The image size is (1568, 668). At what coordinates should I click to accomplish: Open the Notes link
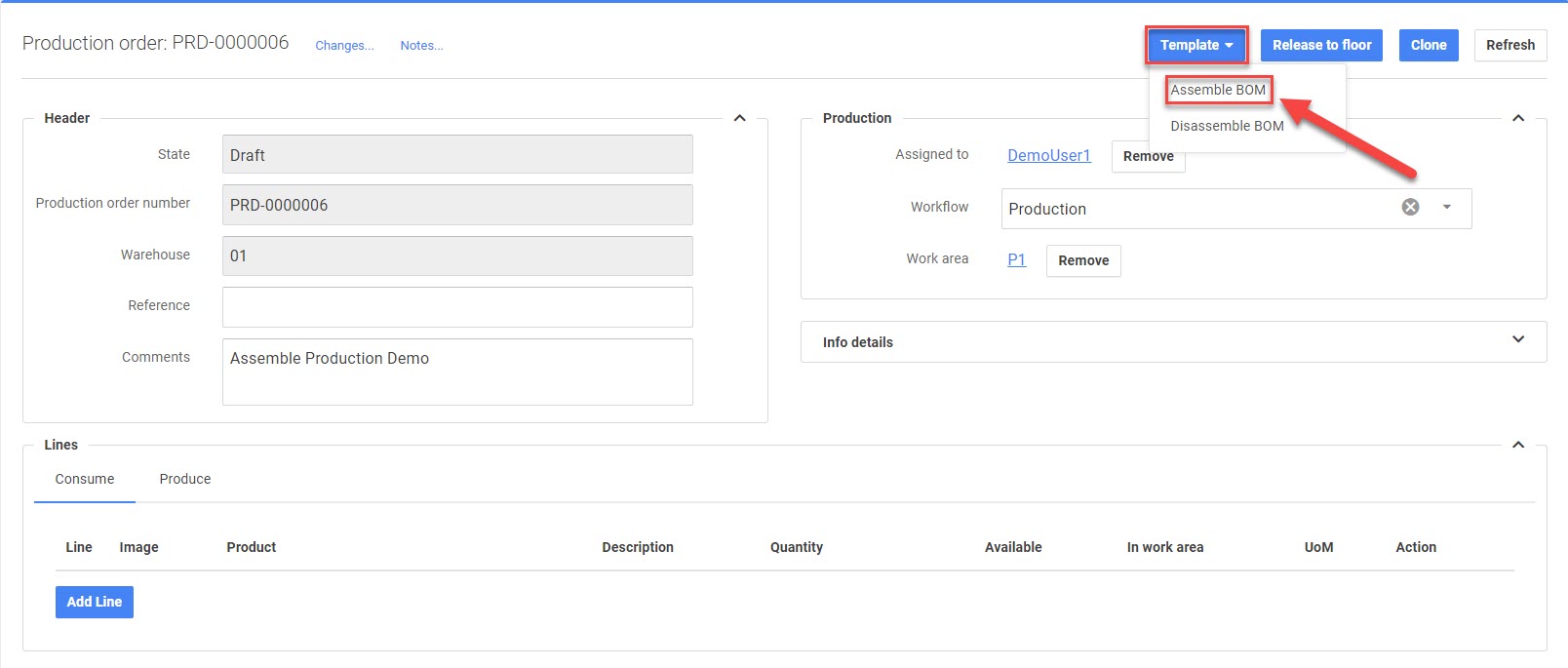tap(421, 46)
